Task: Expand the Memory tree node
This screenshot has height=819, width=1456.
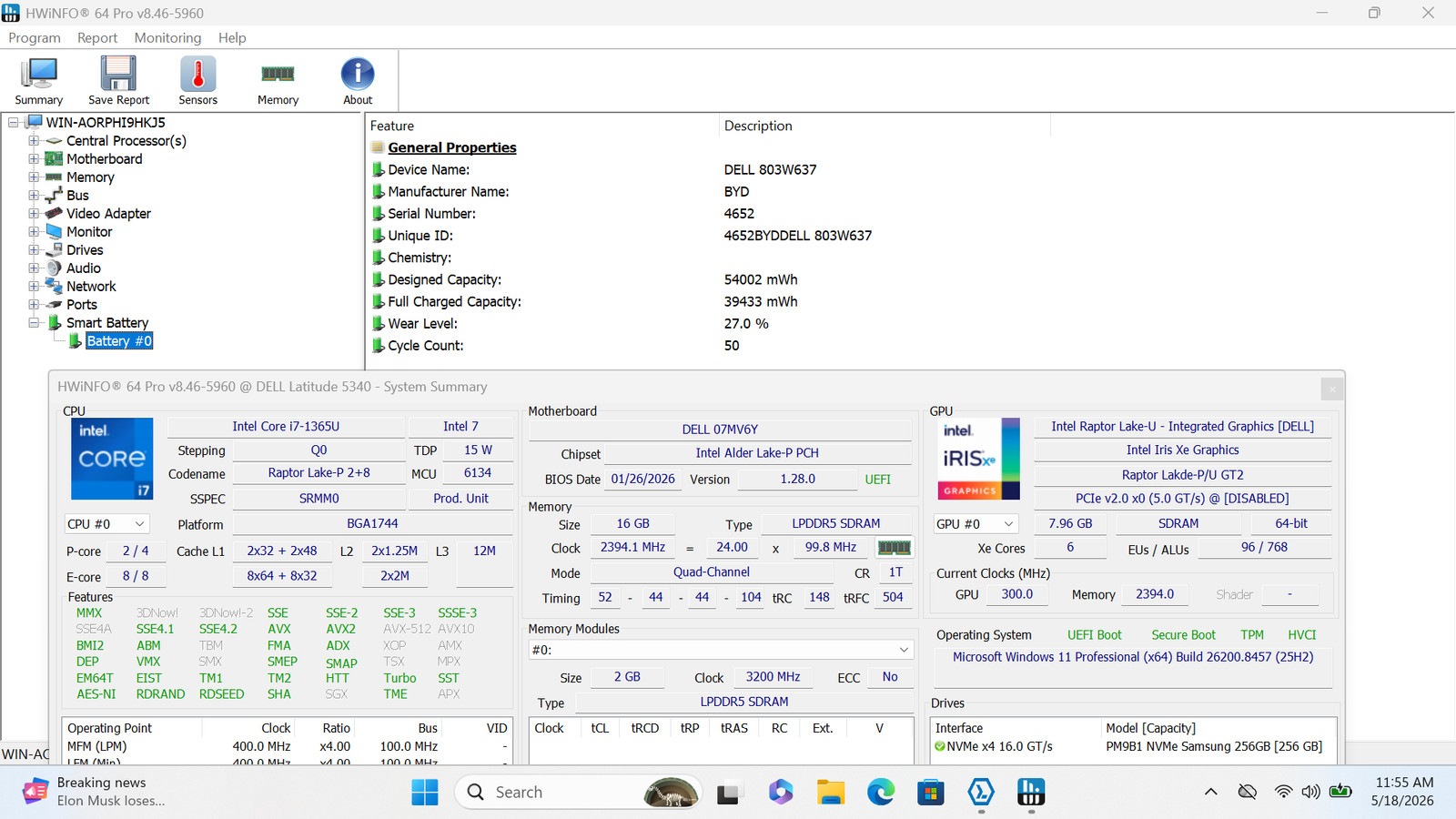Action: tap(34, 177)
